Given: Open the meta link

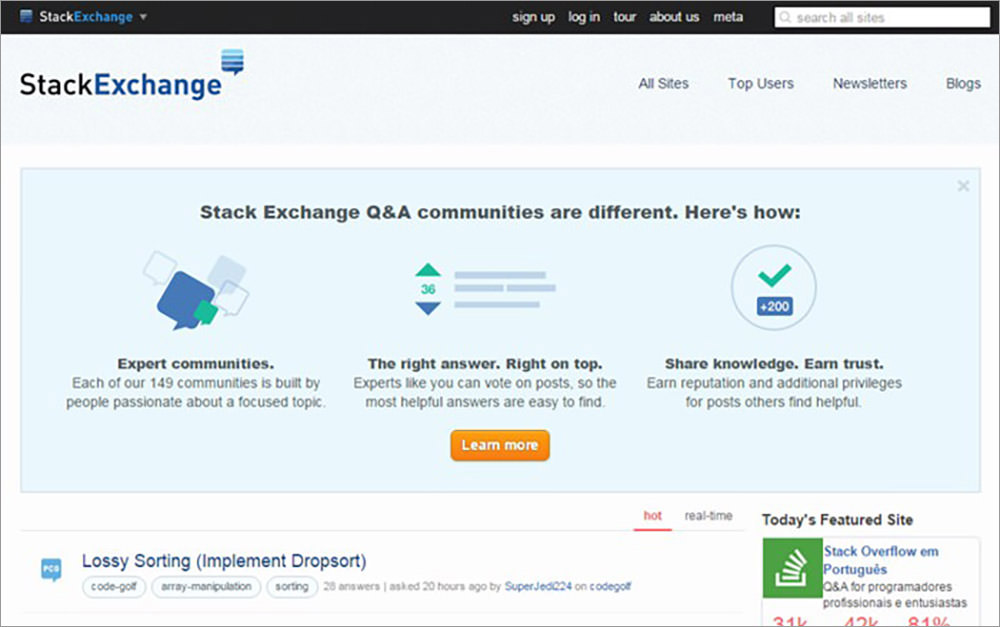Looking at the screenshot, I should pos(728,17).
